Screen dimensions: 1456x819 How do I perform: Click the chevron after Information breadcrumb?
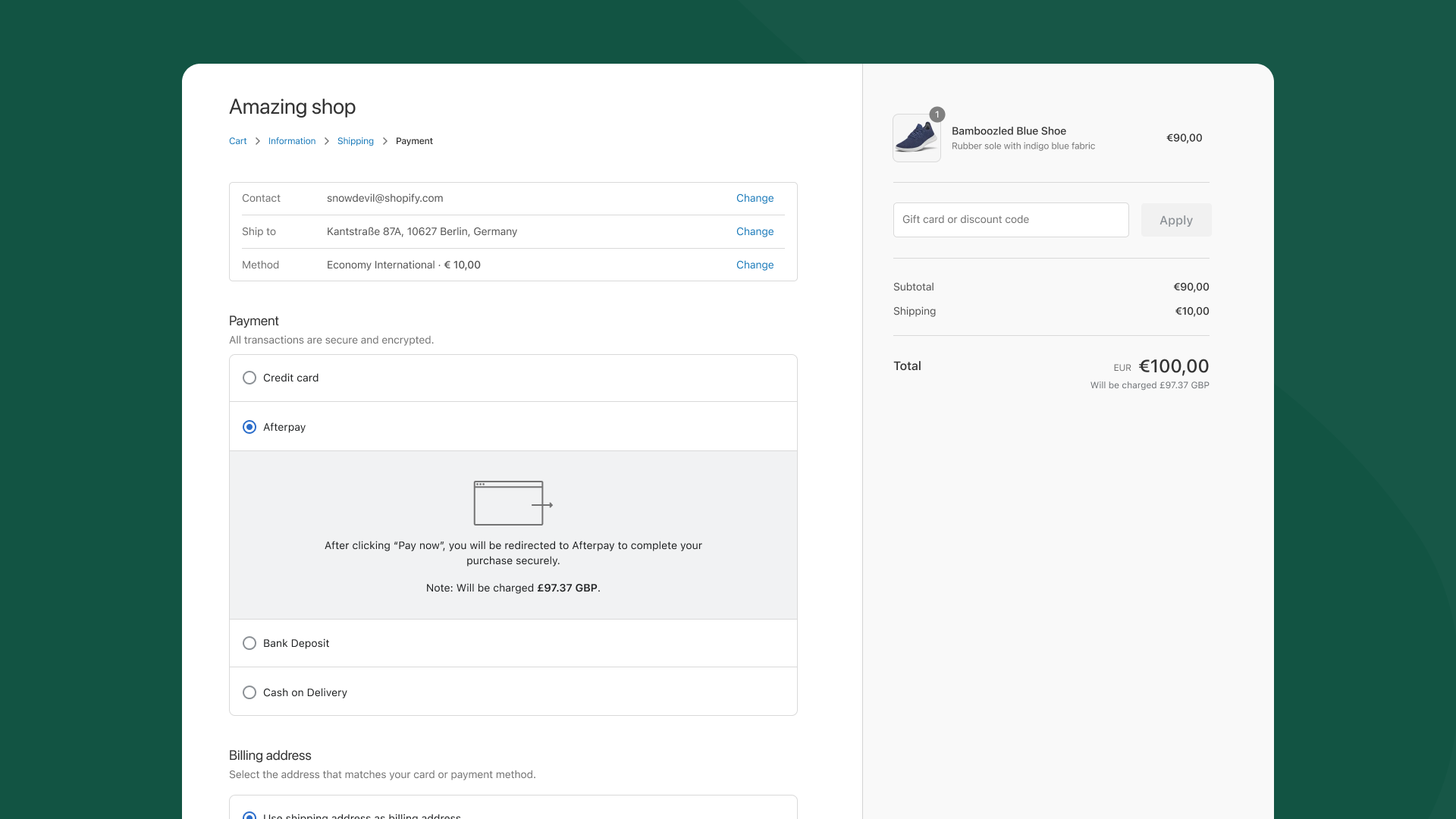coord(327,141)
